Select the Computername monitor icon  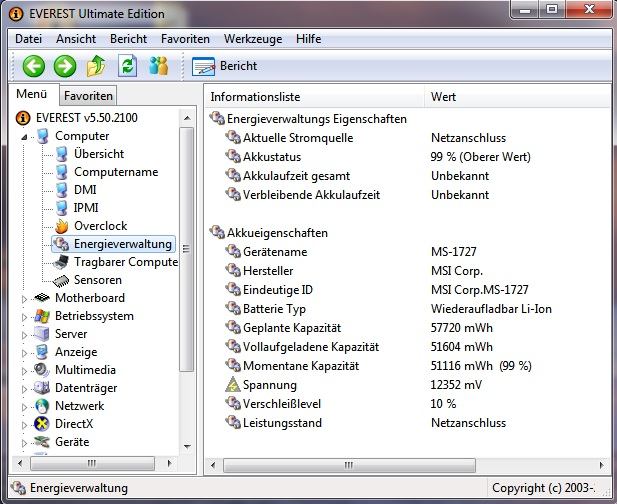[62, 172]
